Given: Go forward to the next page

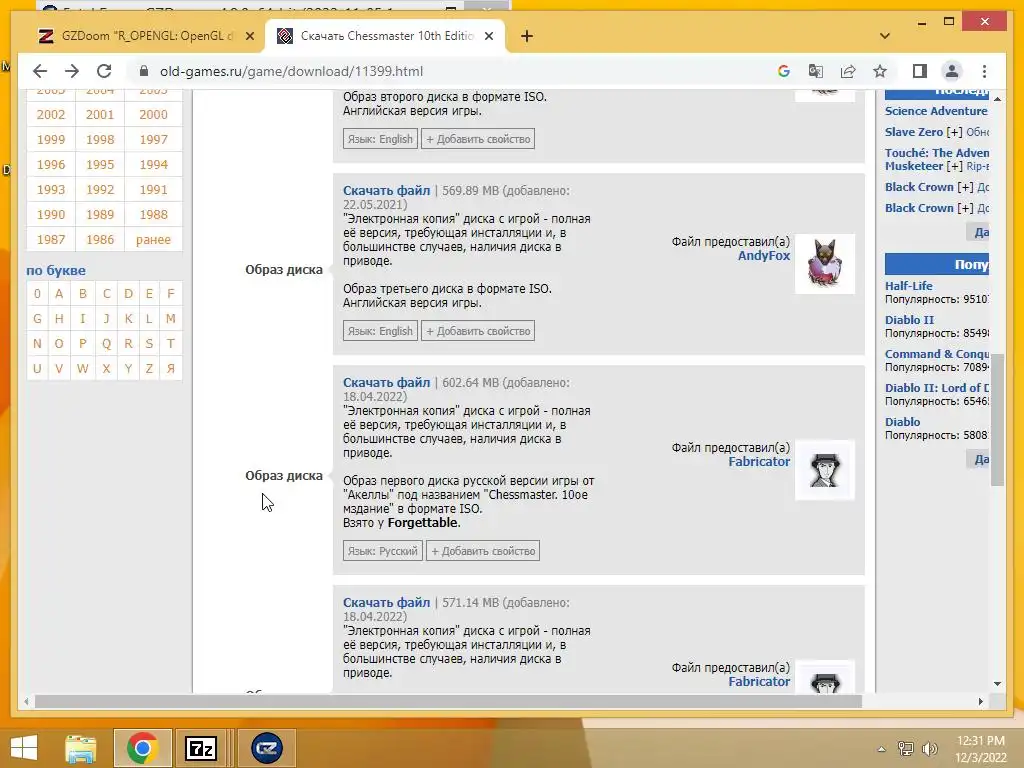Looking at the screenshot, I should click(72, 71).
